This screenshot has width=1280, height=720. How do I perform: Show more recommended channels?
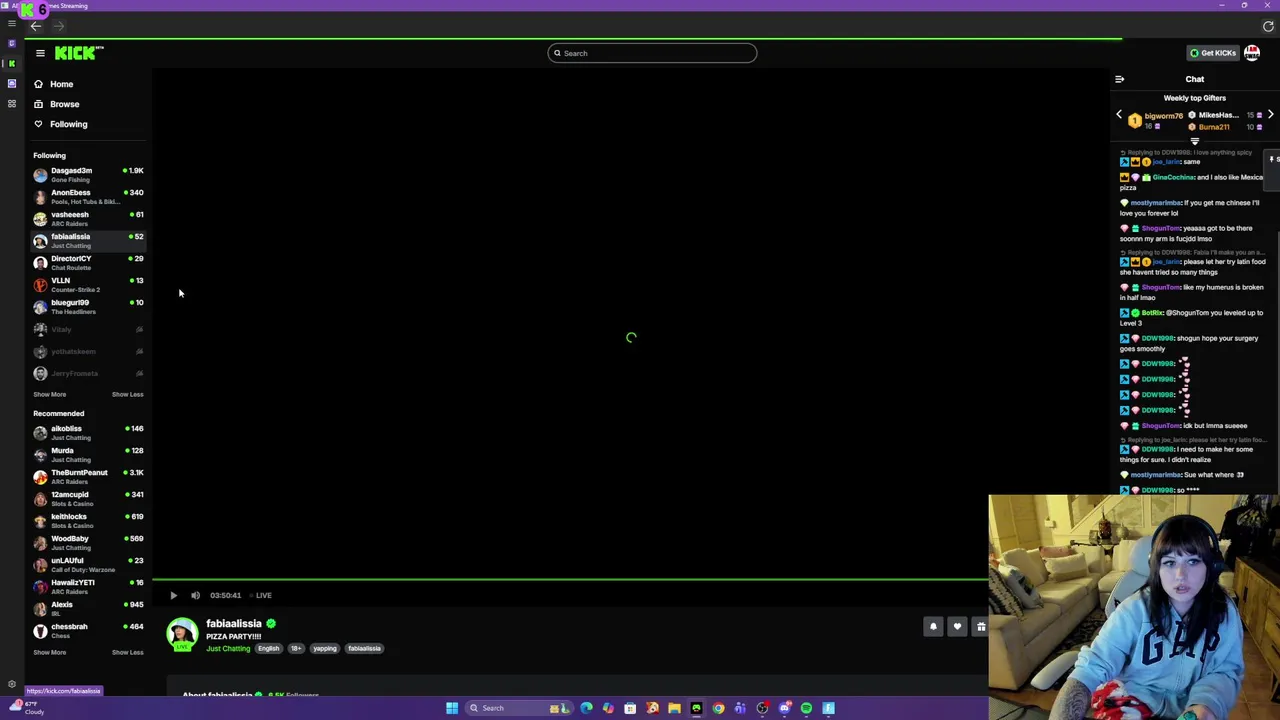point(49,652)
